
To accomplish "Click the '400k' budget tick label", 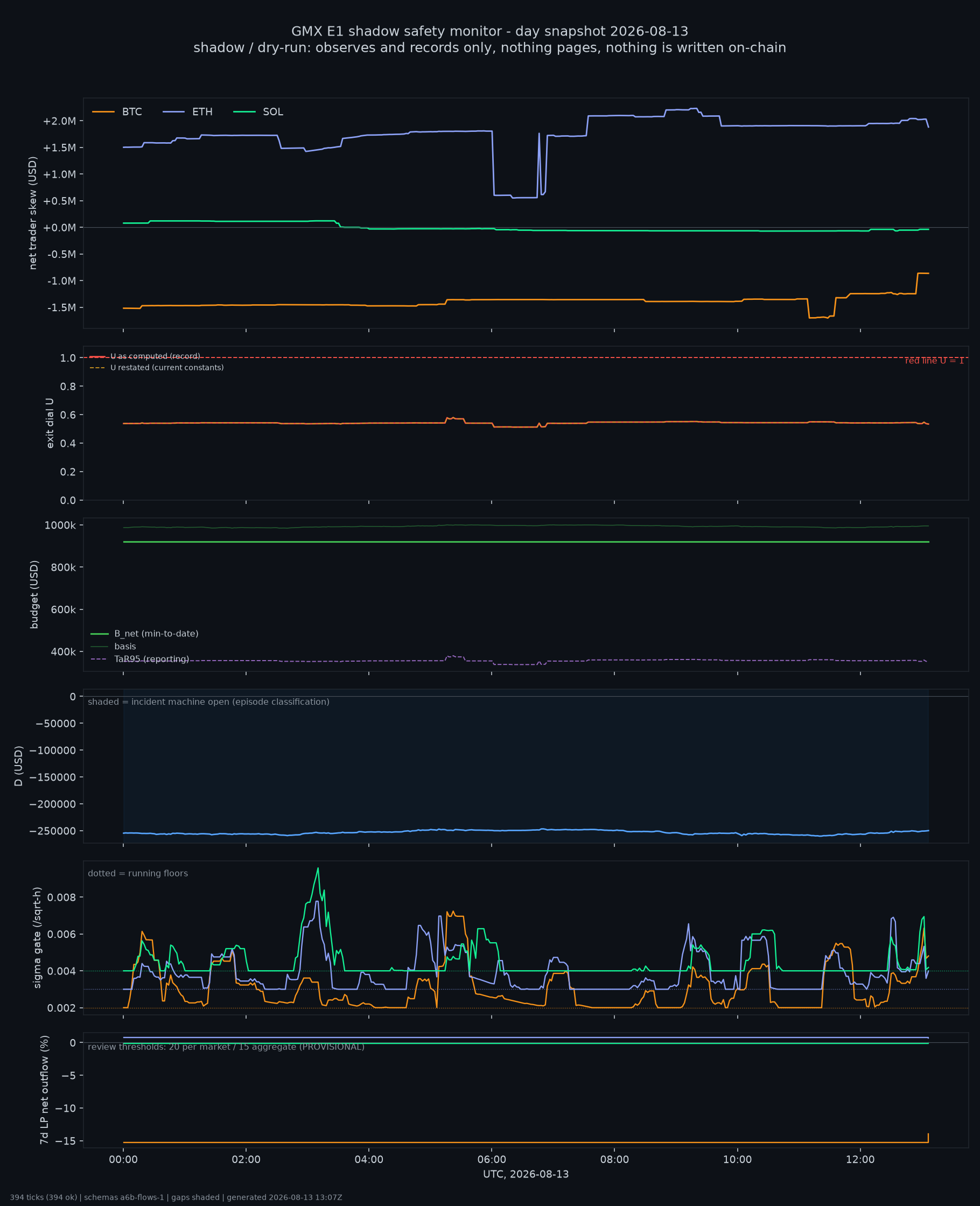I will click(63, 652).
